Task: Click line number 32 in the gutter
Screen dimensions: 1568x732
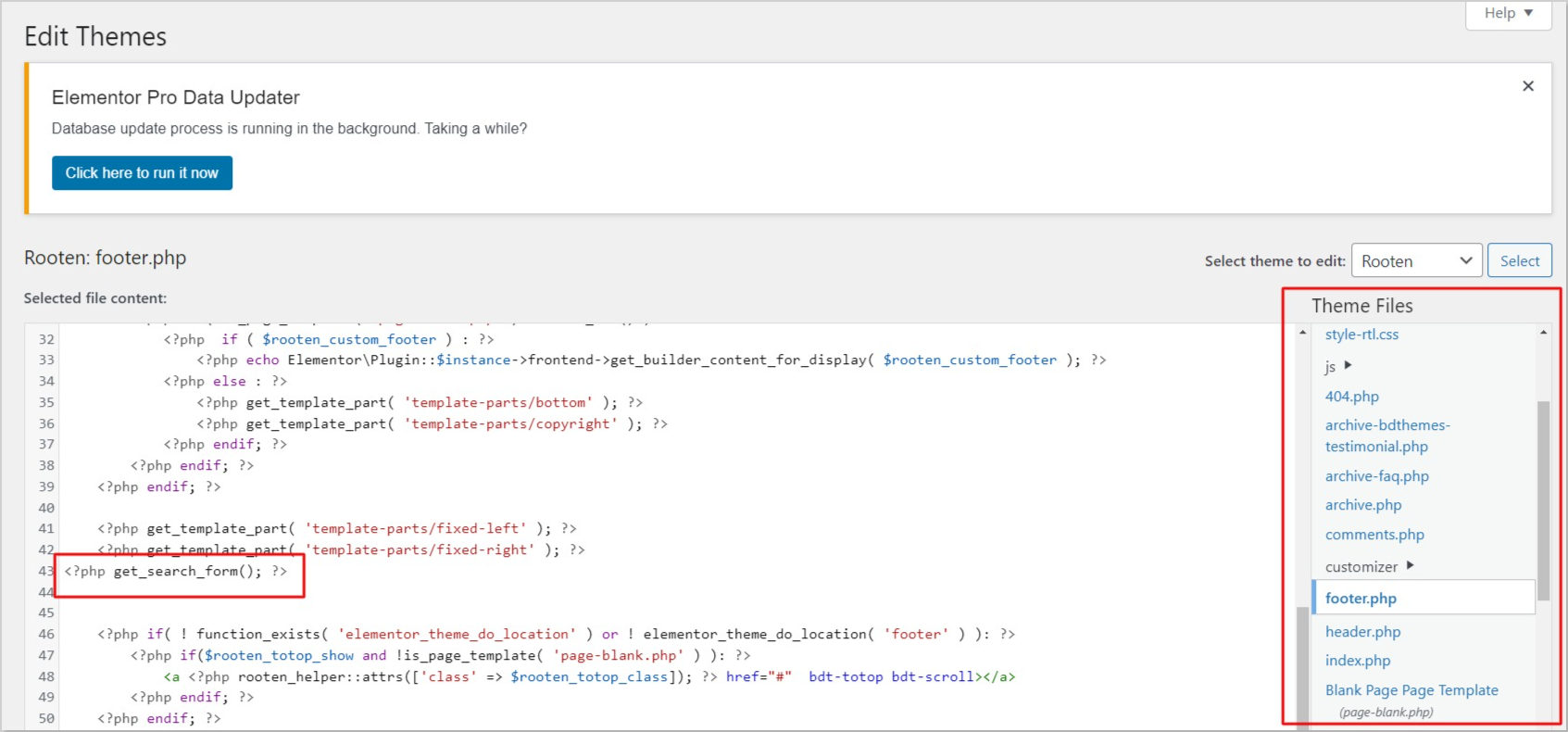Action: (x=46, y=340)
